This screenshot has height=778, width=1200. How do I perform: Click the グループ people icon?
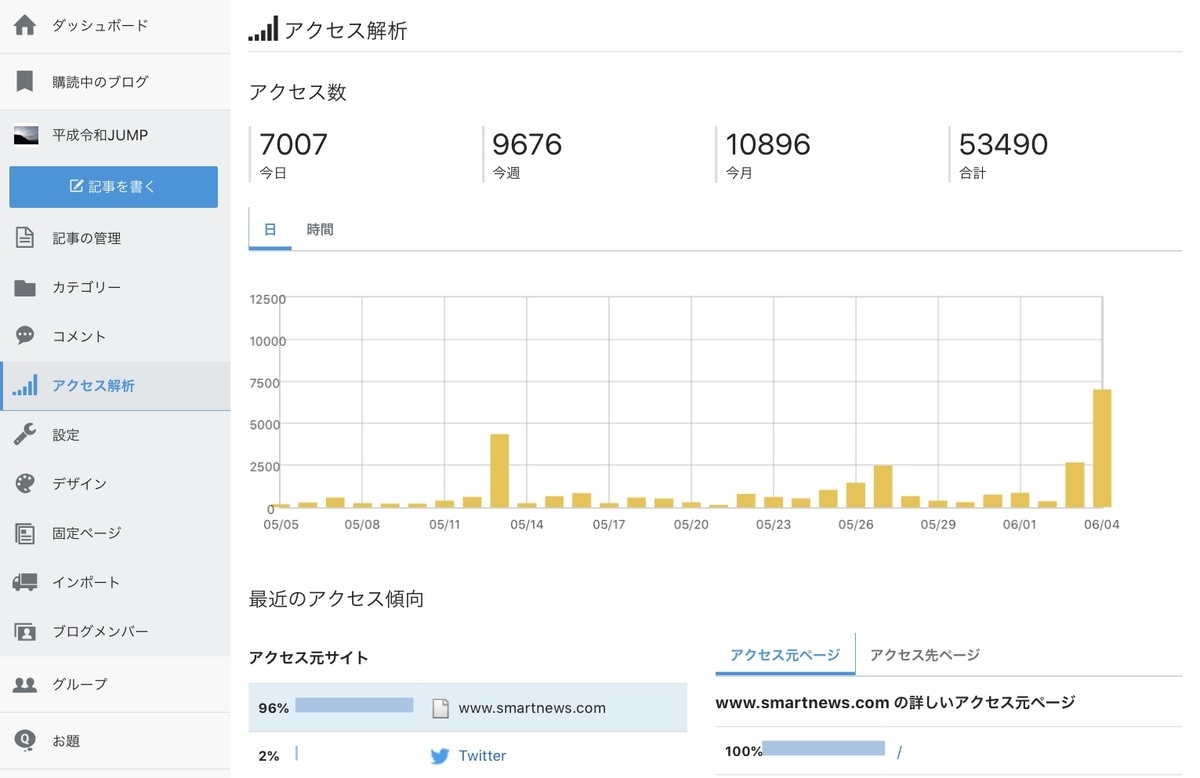pos(25,685)
